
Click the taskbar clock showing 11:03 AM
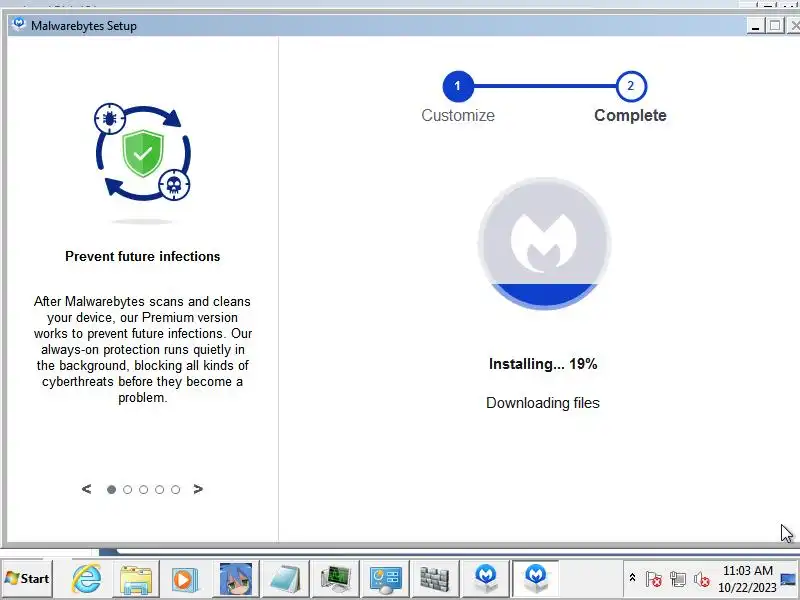[x=747, y=579]
